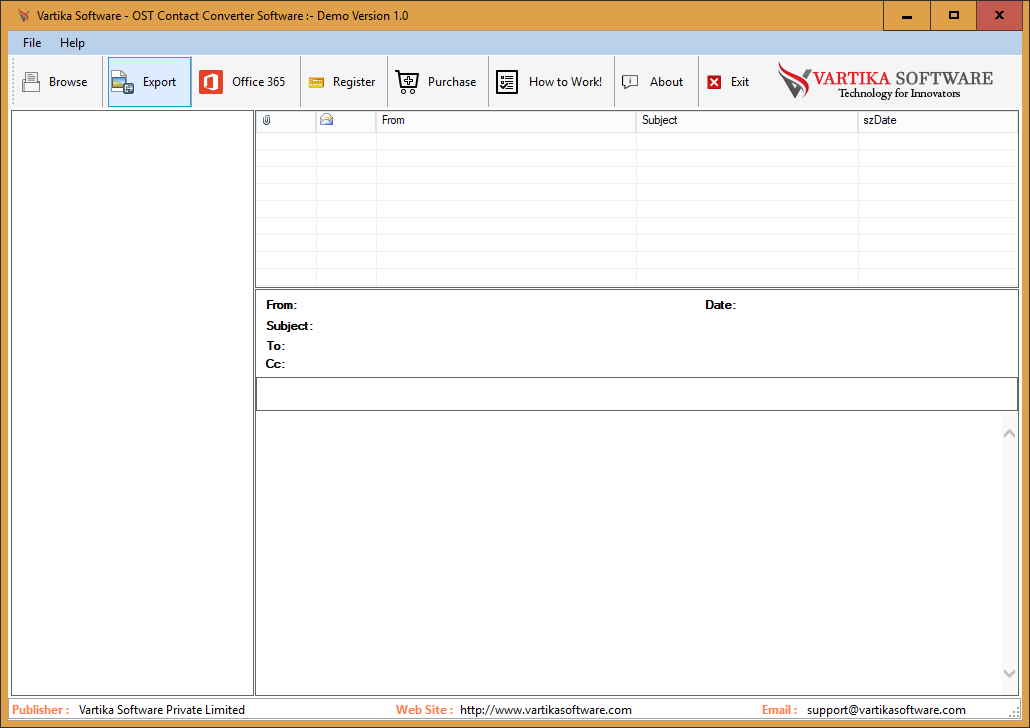Click the red Office 365 logo icon
The image size is (1030, 728).
pyautogui.click(x=211, y=82)
